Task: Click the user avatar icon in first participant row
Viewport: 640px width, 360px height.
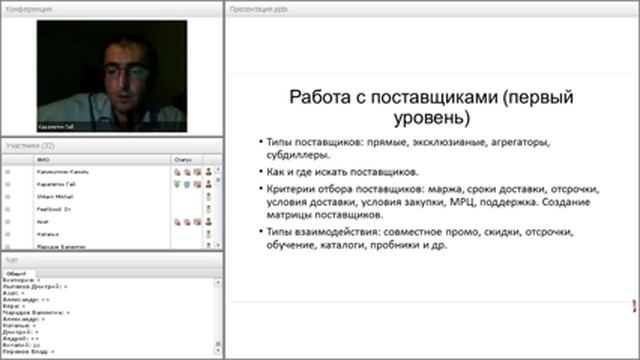Action: click(209, 172)
